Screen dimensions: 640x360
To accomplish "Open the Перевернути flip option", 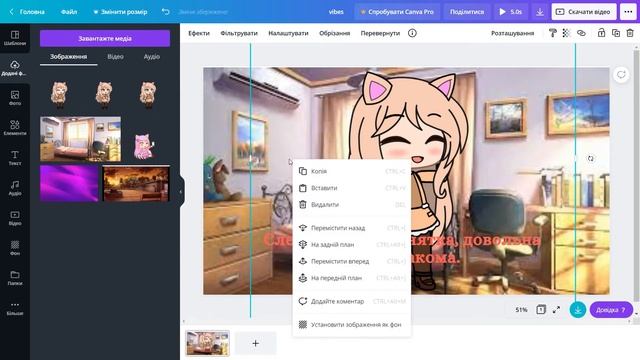I will click(380, 33).
